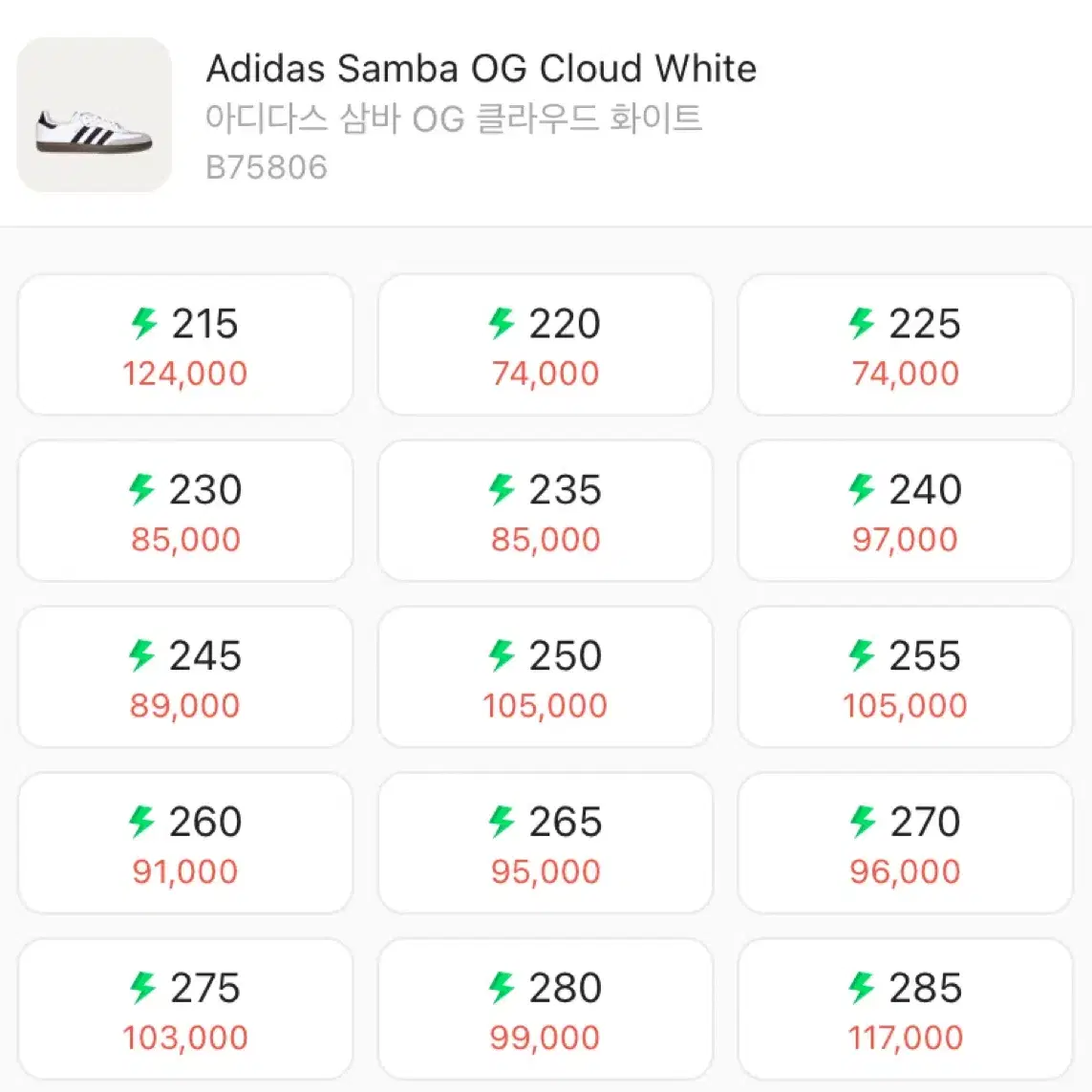Tap the B75806 product code
This screenshot has width=1092, height=1092.
pos(267,168)
